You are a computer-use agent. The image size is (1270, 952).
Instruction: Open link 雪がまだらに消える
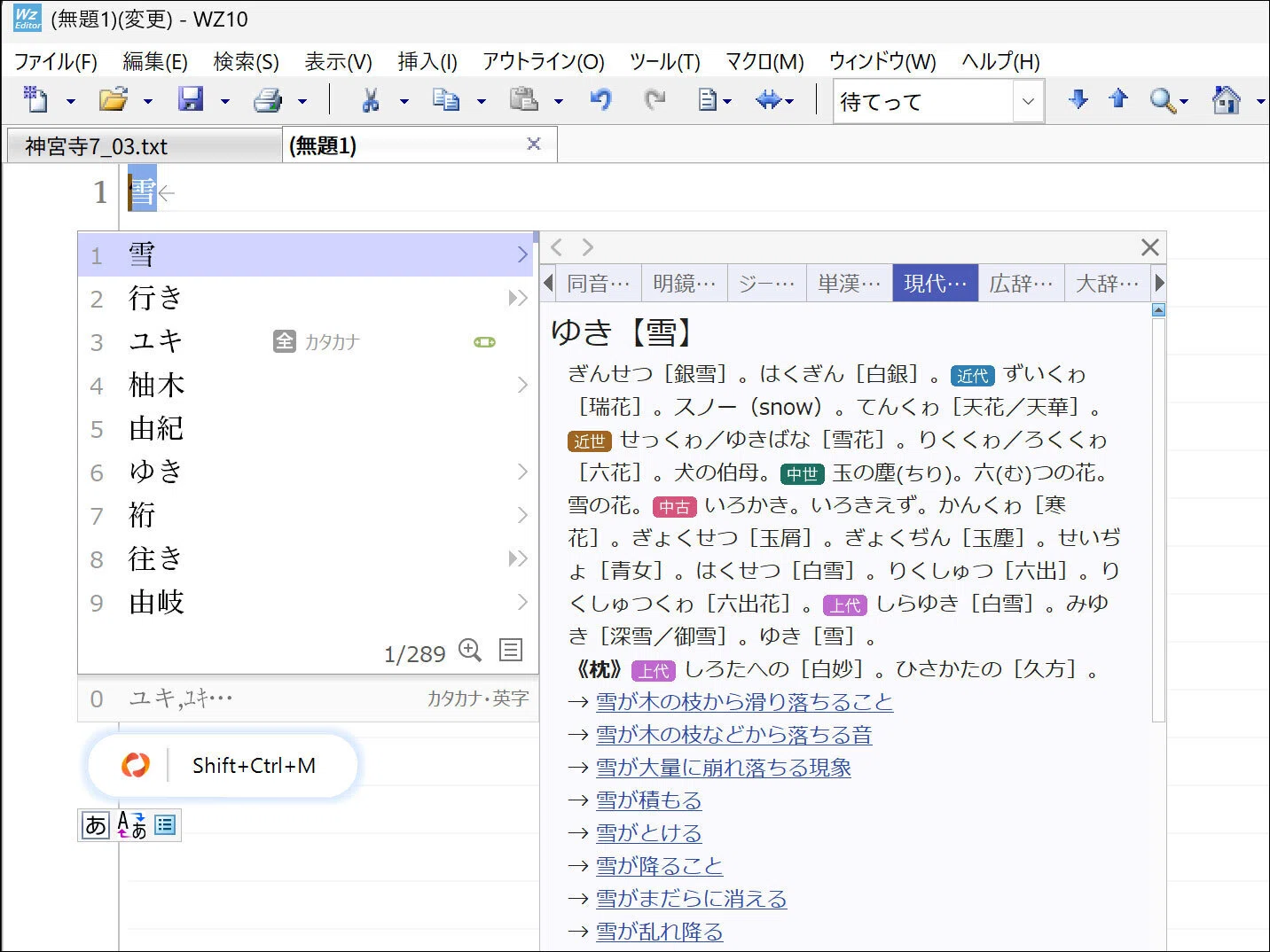point(691,898)
